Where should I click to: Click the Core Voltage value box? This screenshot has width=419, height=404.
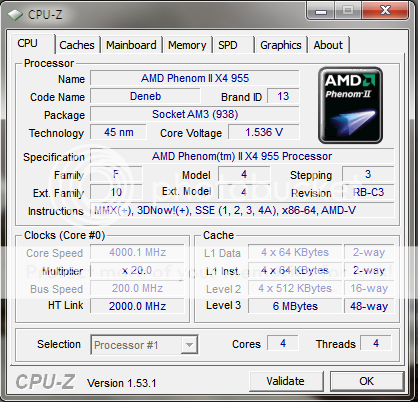[x=264, y=132]
